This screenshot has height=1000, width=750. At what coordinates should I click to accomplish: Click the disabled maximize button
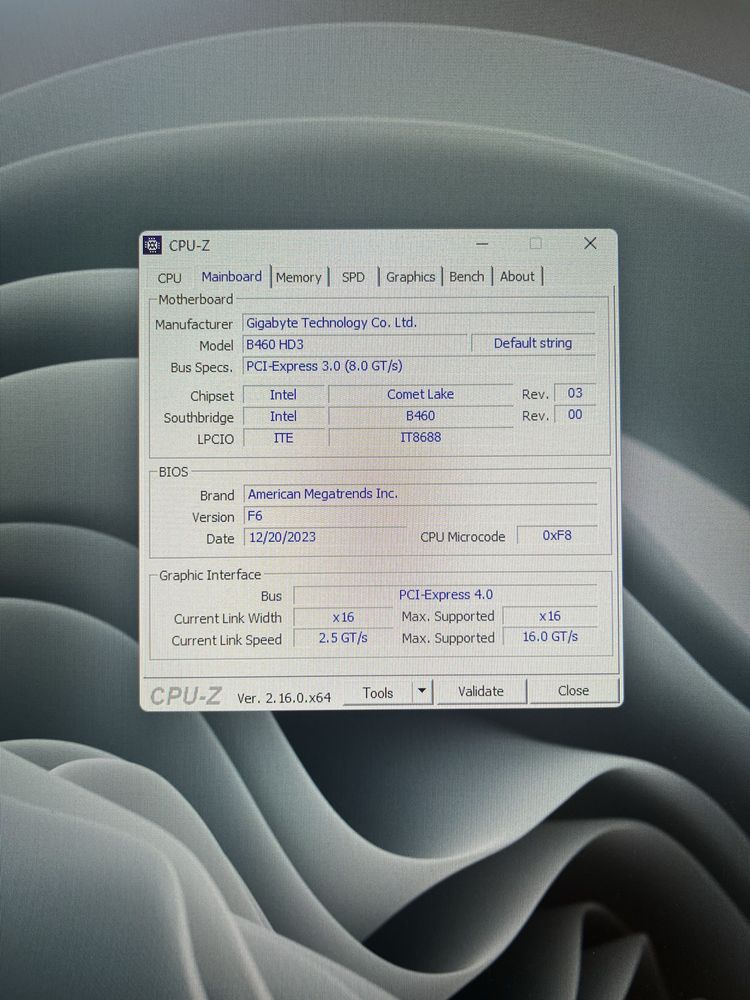536,243
